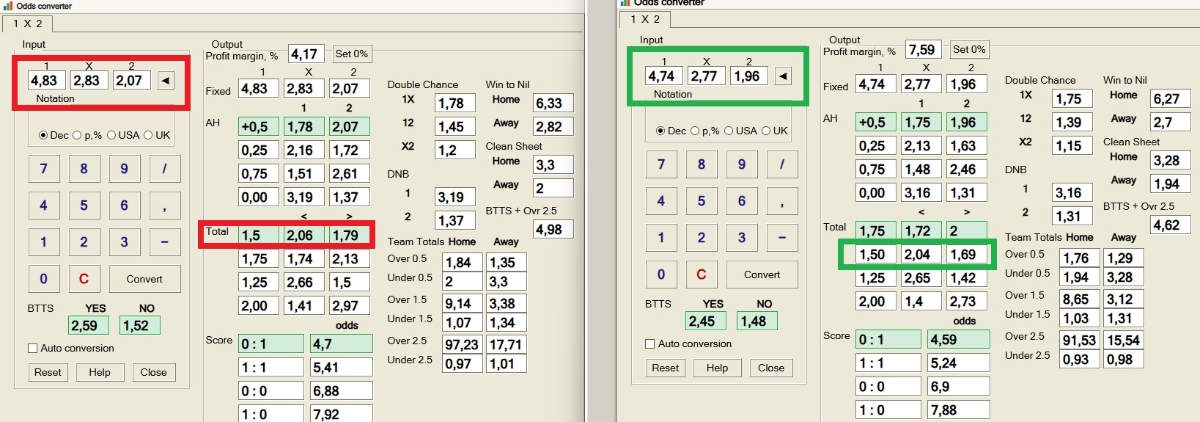This screenshot has height=422, width=1200.
Task: Click Reset button in left window
Action: (x=47, y=372)
